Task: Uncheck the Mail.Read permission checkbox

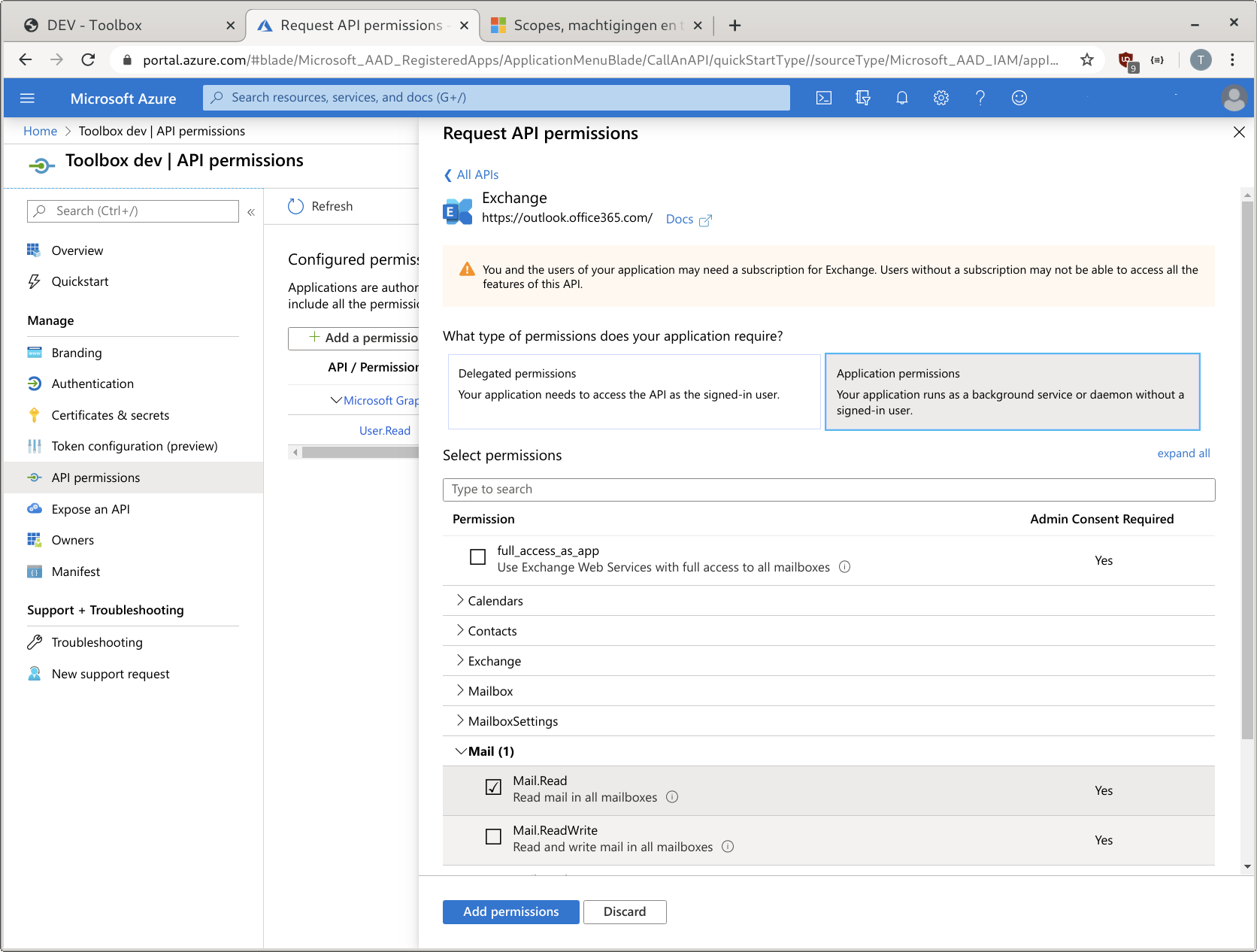Action: coord(493,787)
